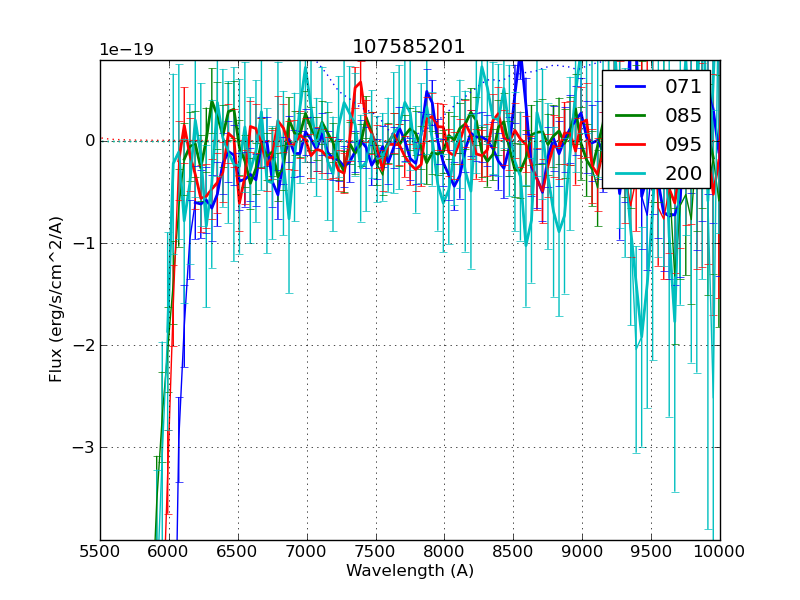Viewport: 800px width, 600px height.
Task: Click the 1e-19 exponent label
Action: coord(126,50)
